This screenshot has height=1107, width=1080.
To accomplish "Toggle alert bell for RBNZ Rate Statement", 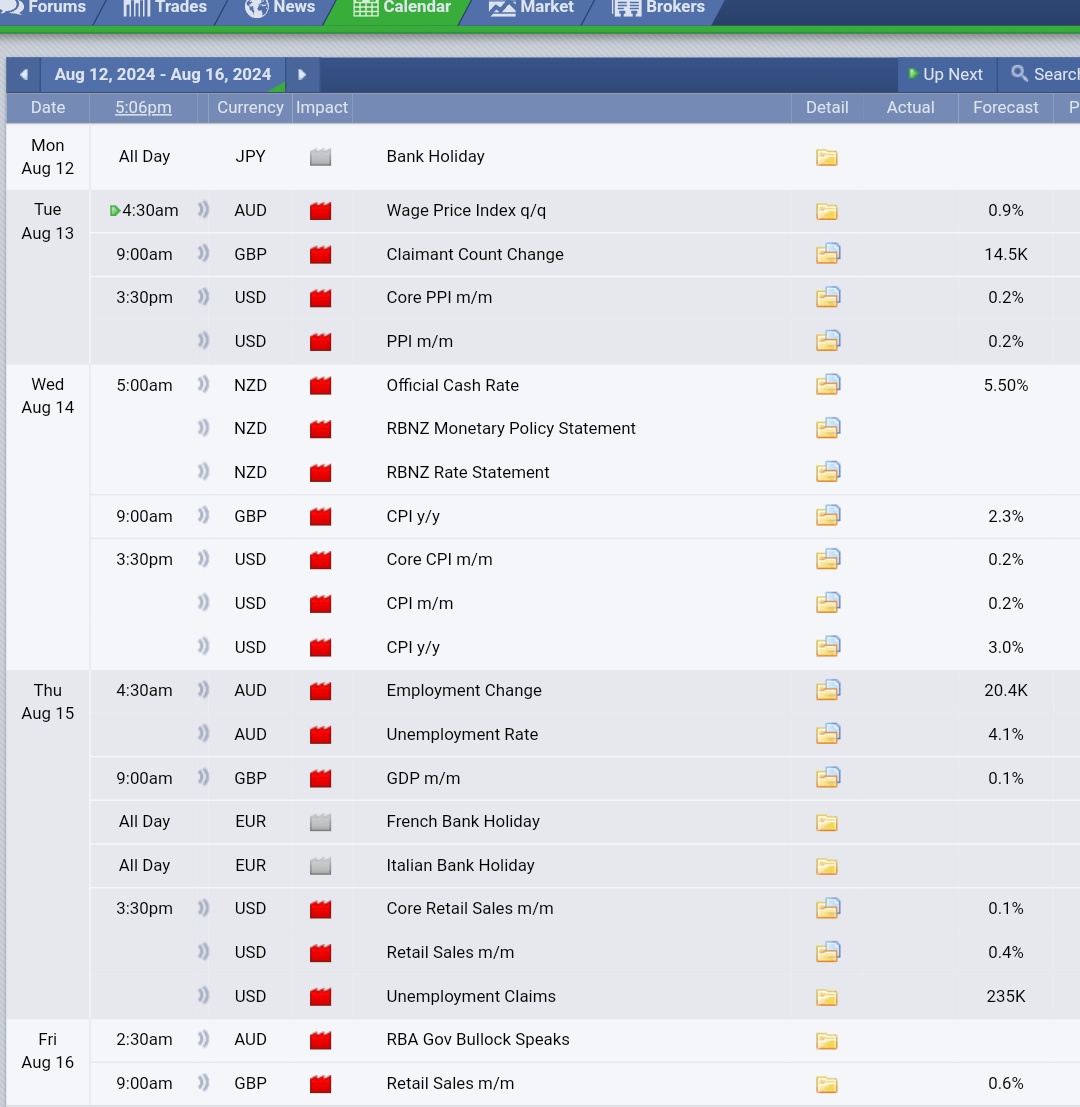I will pos(203,471).
